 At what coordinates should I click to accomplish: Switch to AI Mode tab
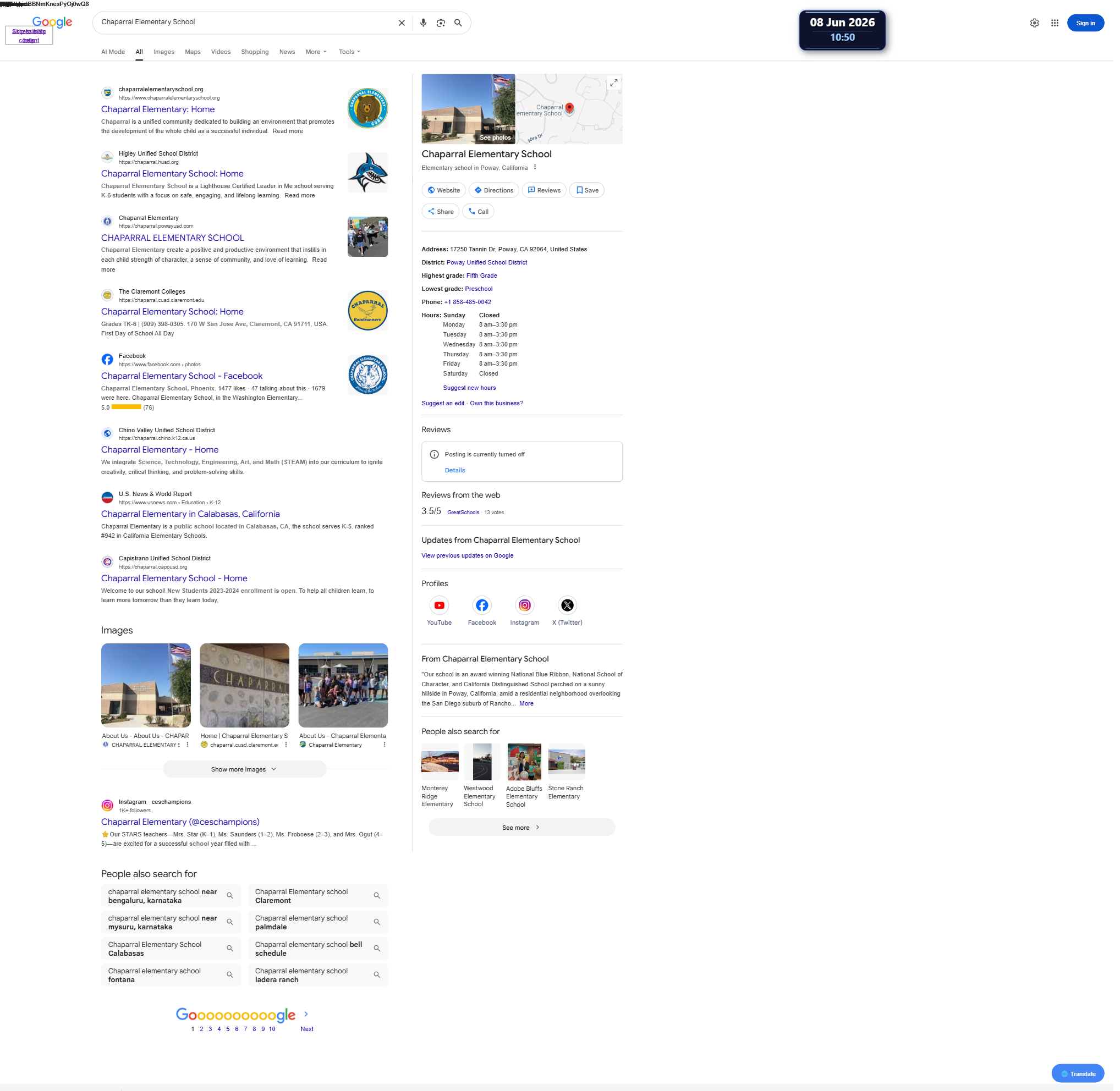113,52
